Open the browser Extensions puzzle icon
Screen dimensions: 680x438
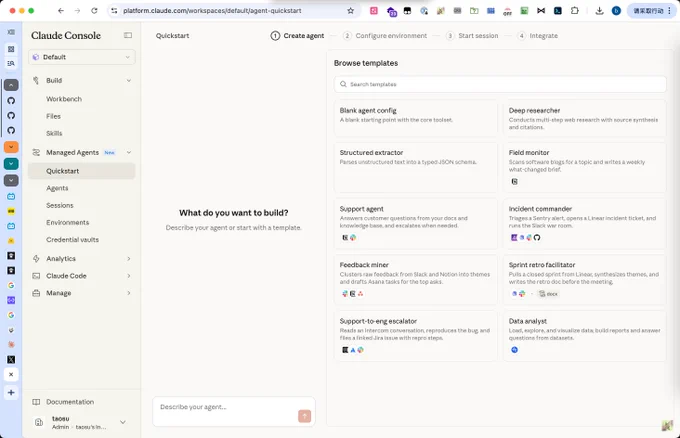[575, 11]
